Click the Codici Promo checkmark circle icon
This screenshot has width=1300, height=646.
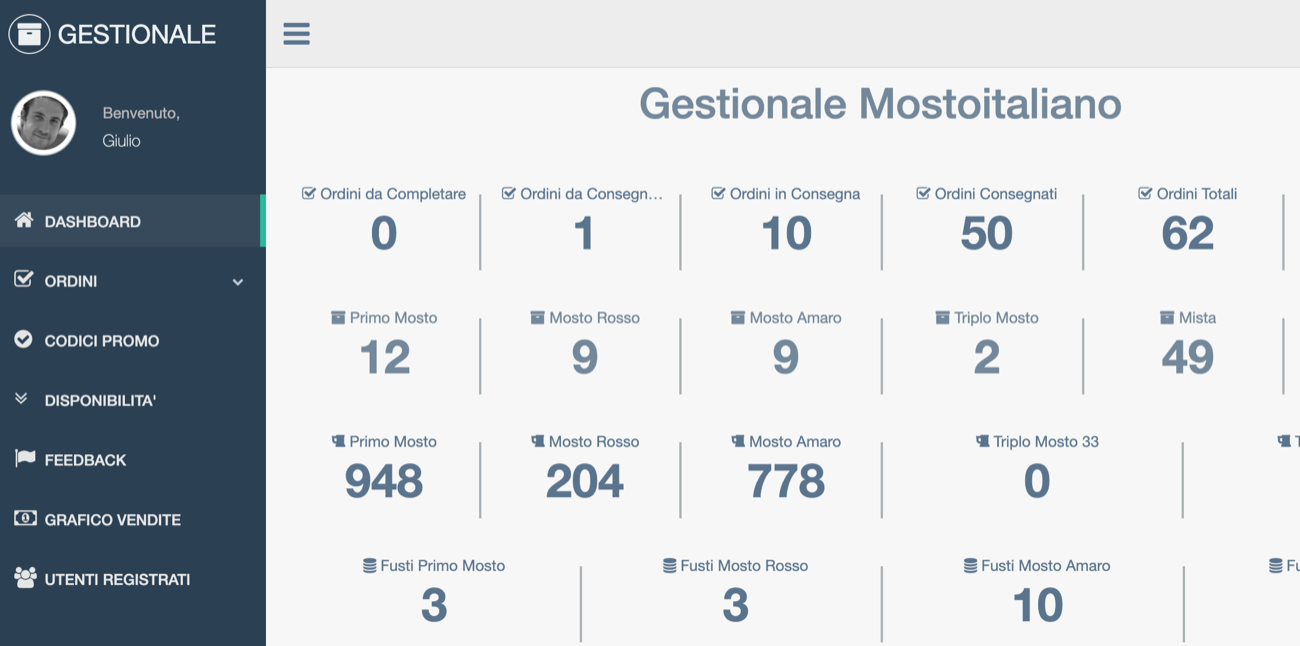tap(23, 340)
